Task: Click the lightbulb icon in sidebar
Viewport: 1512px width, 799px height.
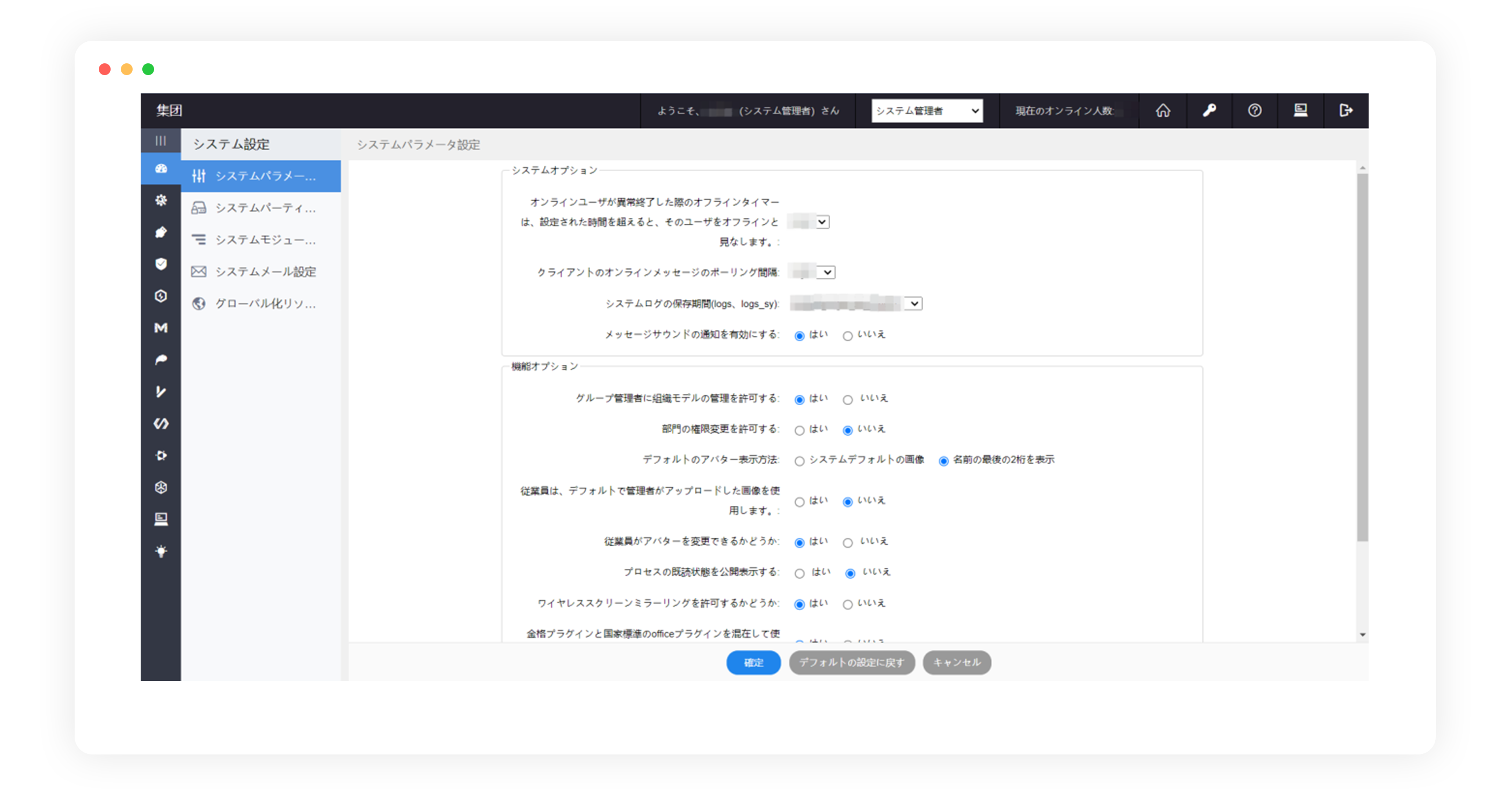Action: click(161, 551)
